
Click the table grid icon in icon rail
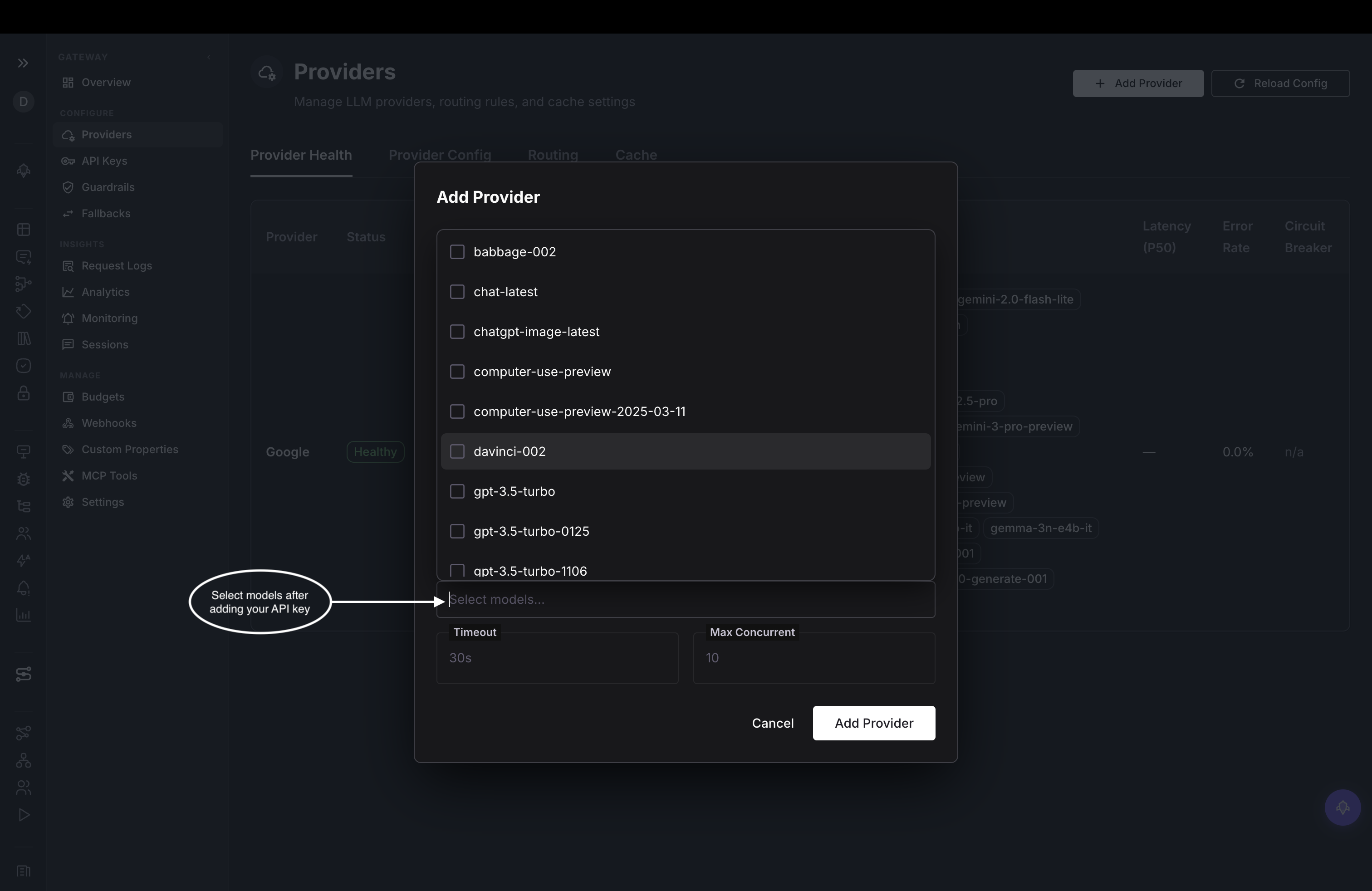pyautogui.click(x=23, y=230)
